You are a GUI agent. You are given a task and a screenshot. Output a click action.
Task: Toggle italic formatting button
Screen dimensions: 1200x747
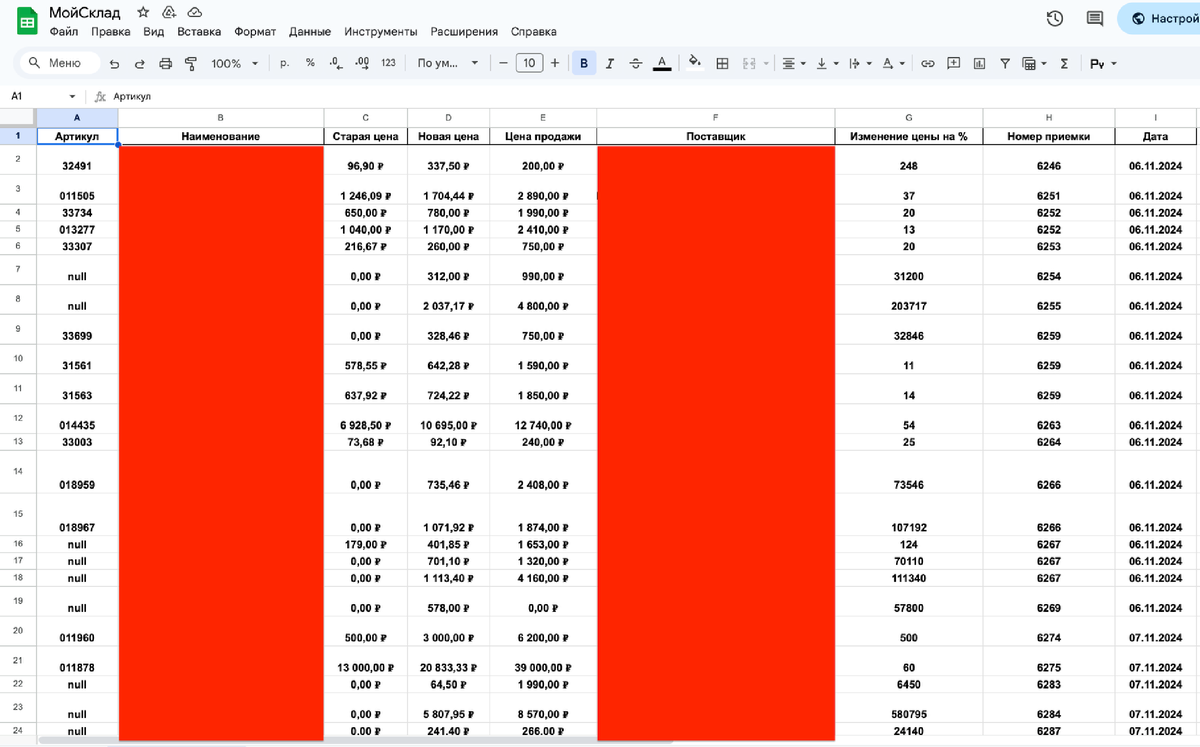pyautogui.click(x=609, y=63)
